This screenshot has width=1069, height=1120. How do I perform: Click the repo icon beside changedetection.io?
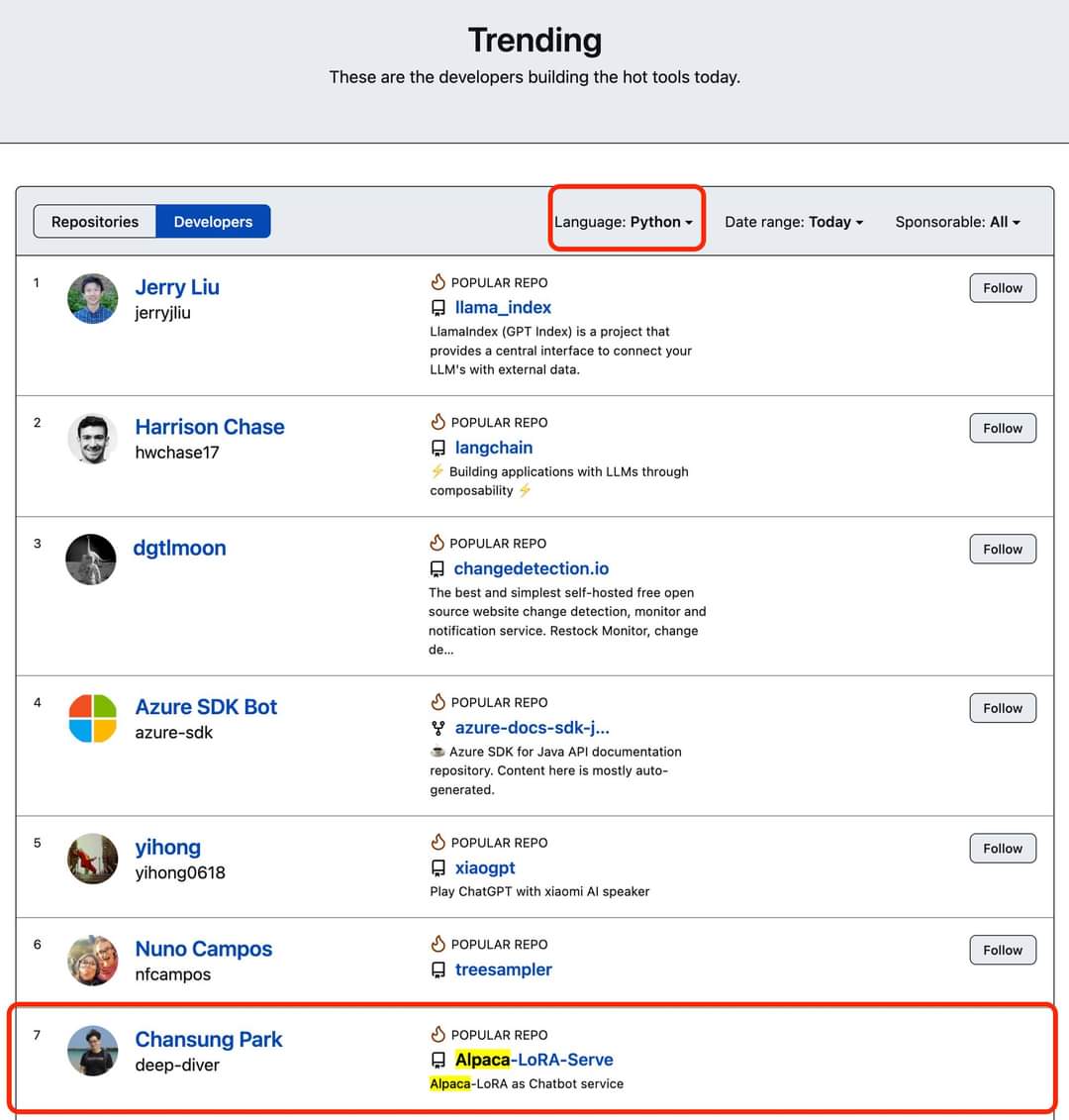tap(437, 569)
